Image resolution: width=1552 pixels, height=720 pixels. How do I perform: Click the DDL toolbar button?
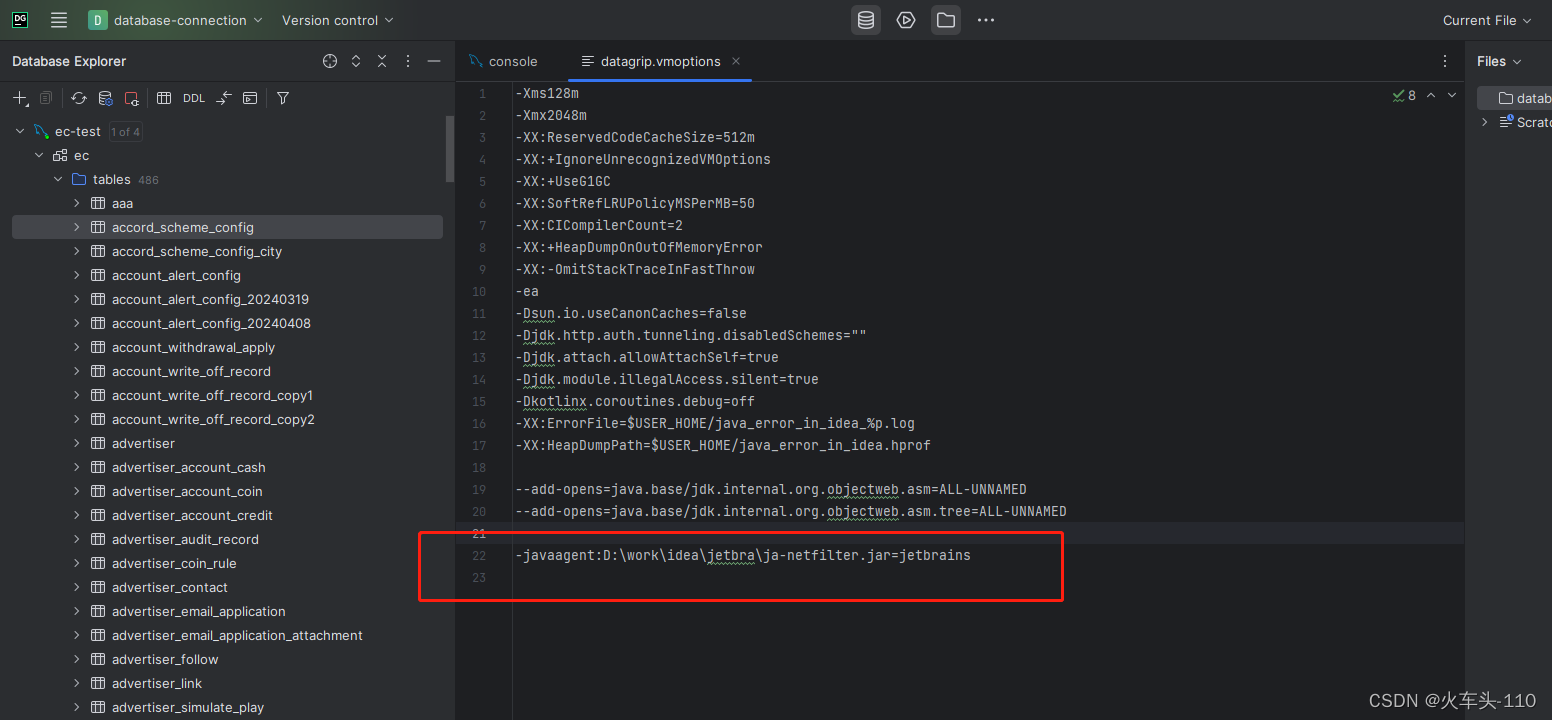click(194, 98)
